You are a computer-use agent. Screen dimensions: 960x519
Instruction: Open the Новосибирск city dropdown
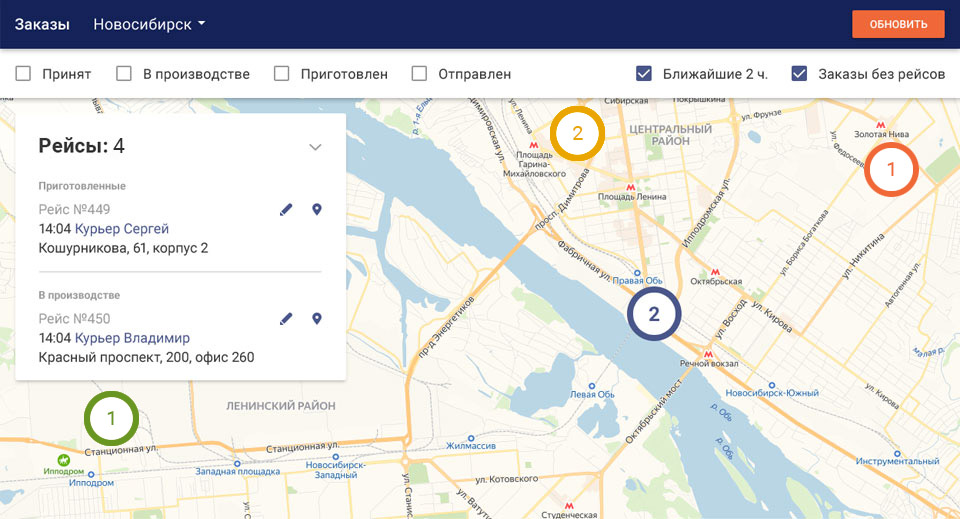click(149, 24)
